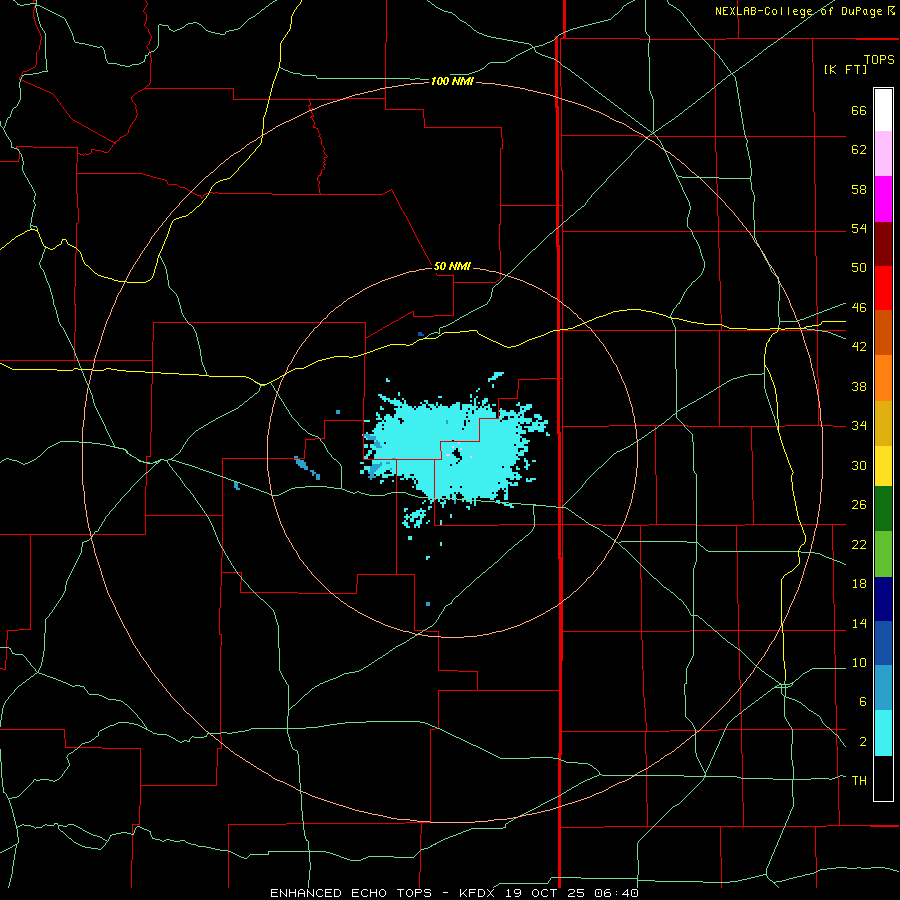Click the black hole inside the cyan echo
The image size is (900, 900).
(x=457, y=455)
